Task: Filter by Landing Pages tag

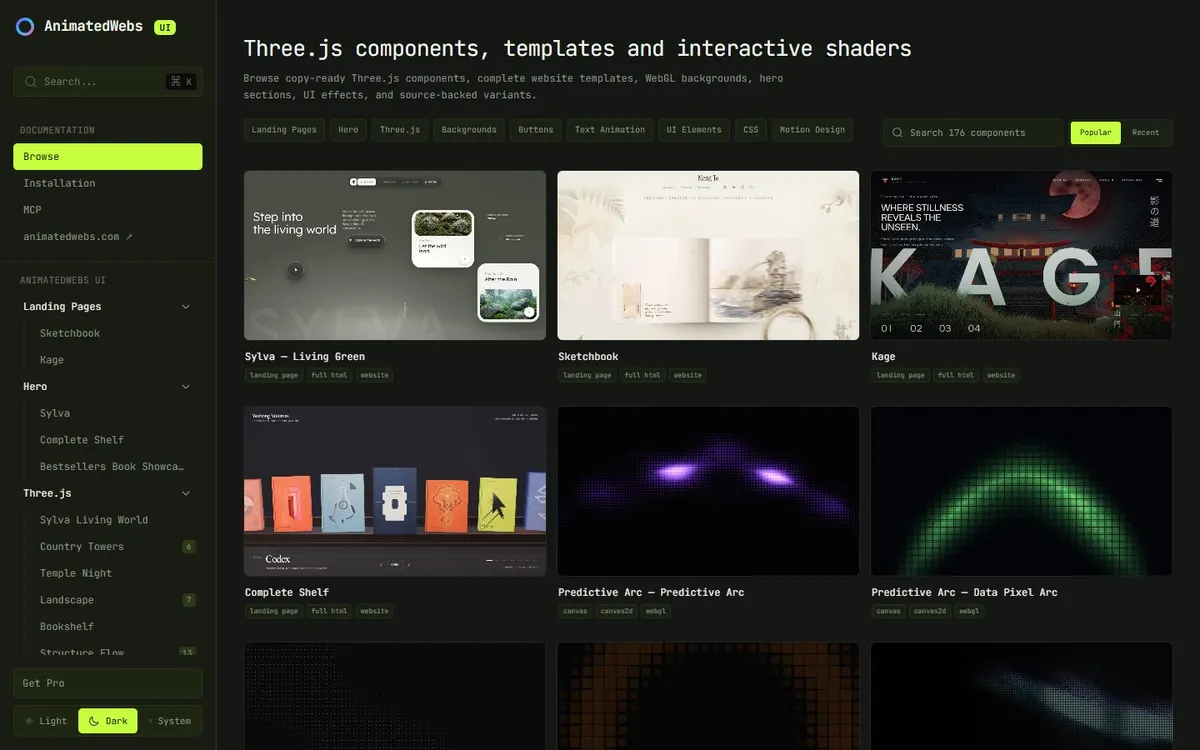Action: coord(284,130)
